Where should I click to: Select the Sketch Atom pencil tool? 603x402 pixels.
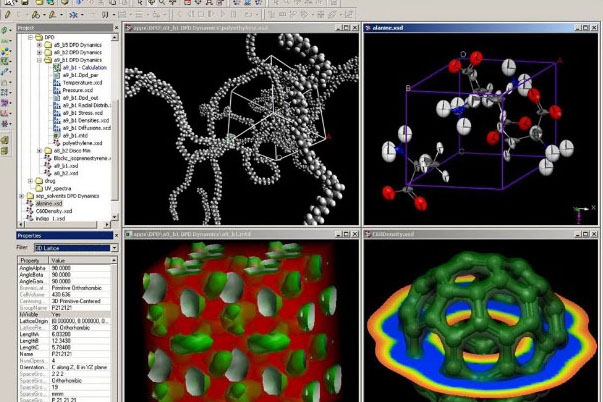[x=8, y=15]
